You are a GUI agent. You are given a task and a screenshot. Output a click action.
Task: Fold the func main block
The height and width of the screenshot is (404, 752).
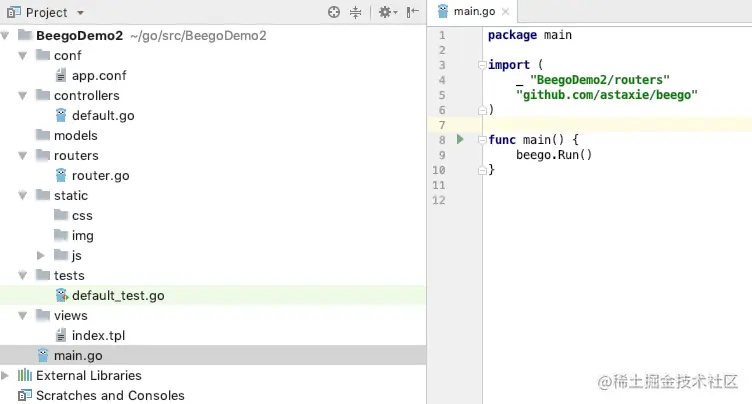tap(482, 140)
